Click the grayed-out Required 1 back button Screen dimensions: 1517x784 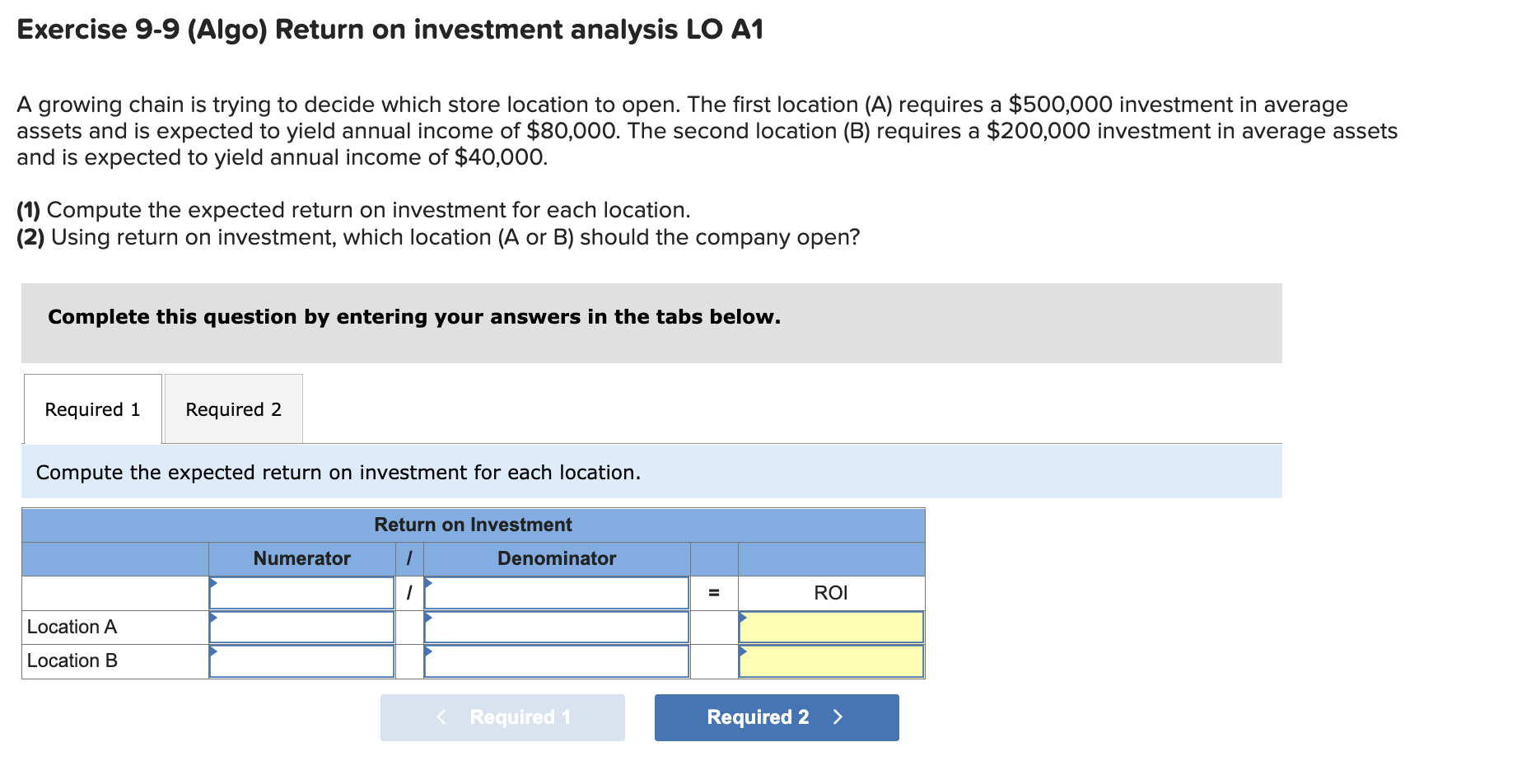(502, 716)
